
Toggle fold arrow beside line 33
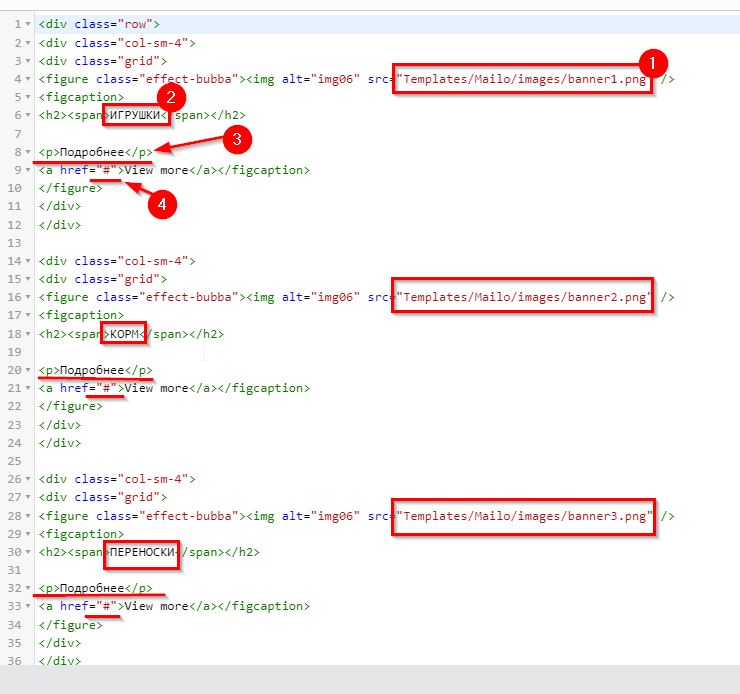28,607
